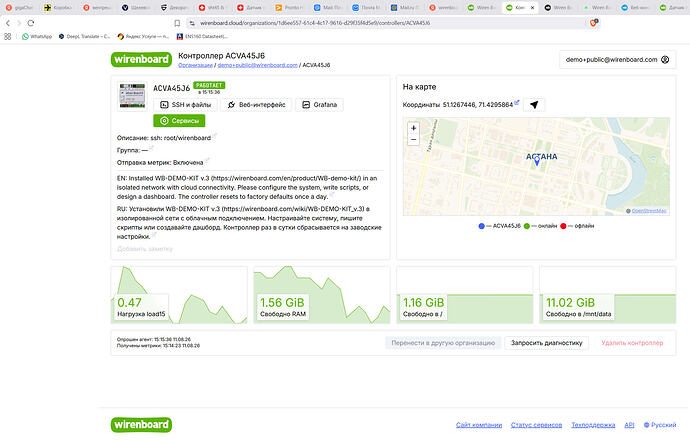Screen dimensions: 690x440
Task: Open the Статус сервисов footer link
Action: coord(536,425)
